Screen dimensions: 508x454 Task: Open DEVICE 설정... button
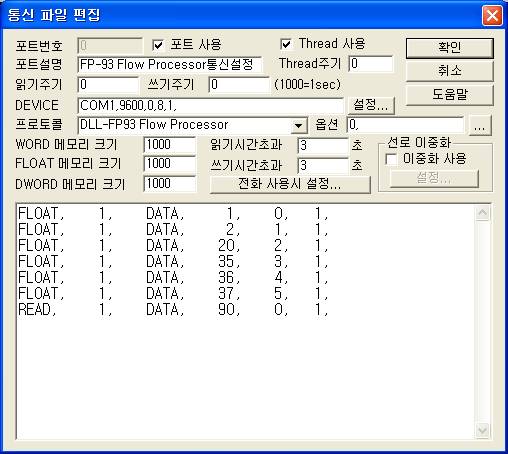click(x=371, y=105)
